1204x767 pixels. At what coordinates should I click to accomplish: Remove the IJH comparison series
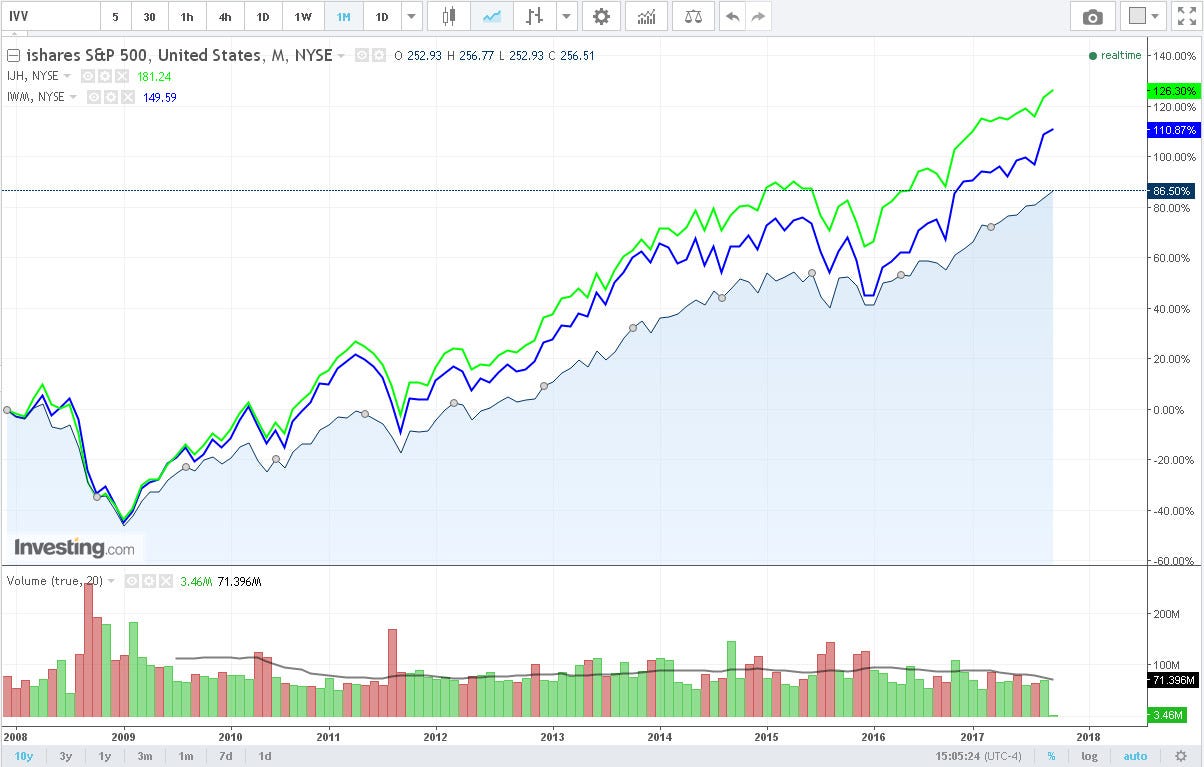120,76
